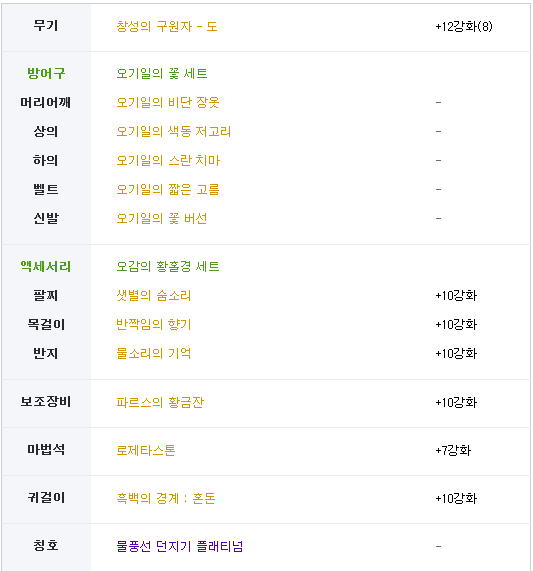Select the 반짝임의 향기 necklace

[154, 324]
